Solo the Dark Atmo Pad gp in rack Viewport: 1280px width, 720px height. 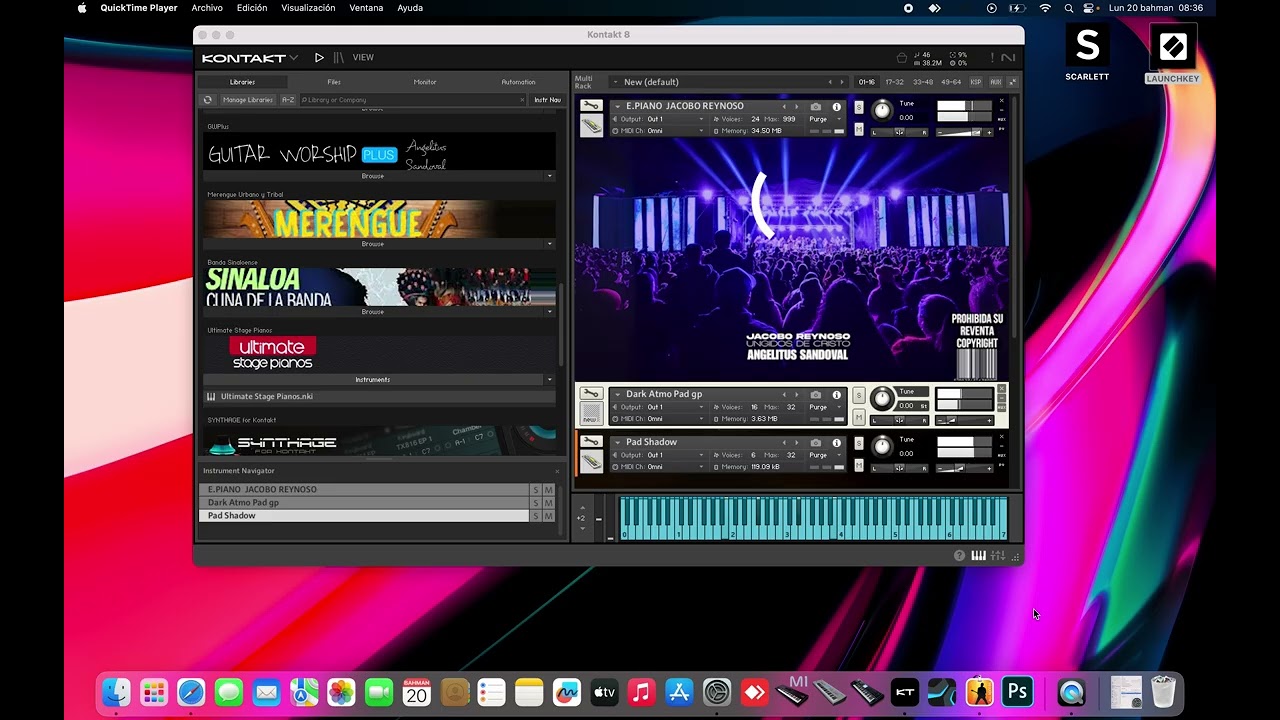859,396
